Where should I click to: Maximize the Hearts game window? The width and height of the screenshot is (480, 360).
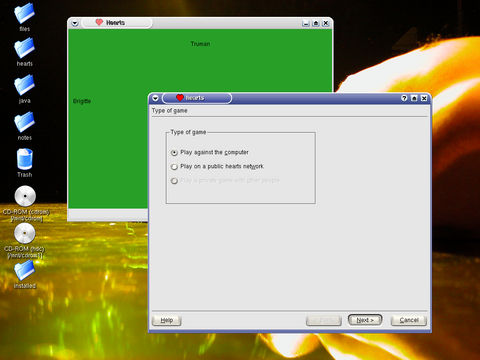tap(316, 23)
